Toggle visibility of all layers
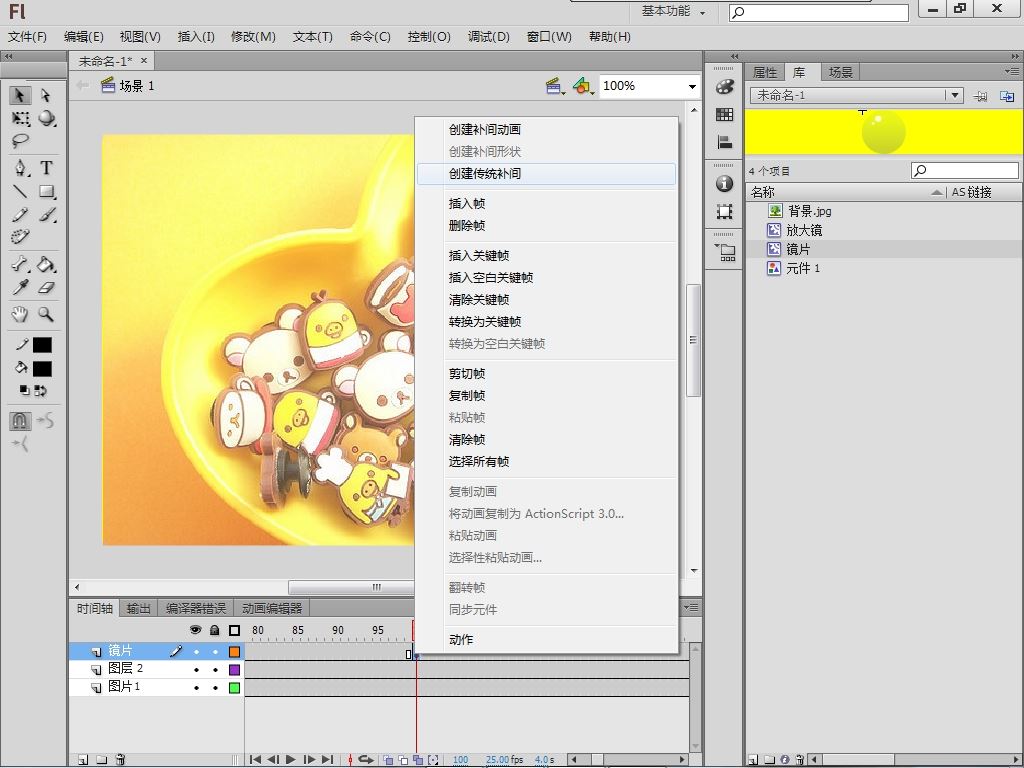This screenshot has width=1024, height=768. [x=195, y=630]
